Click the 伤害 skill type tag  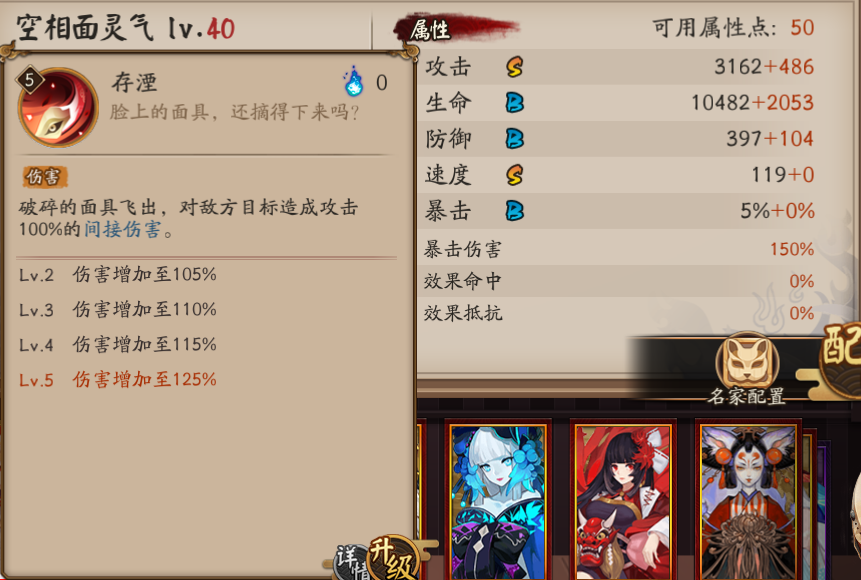click(44, 177)
